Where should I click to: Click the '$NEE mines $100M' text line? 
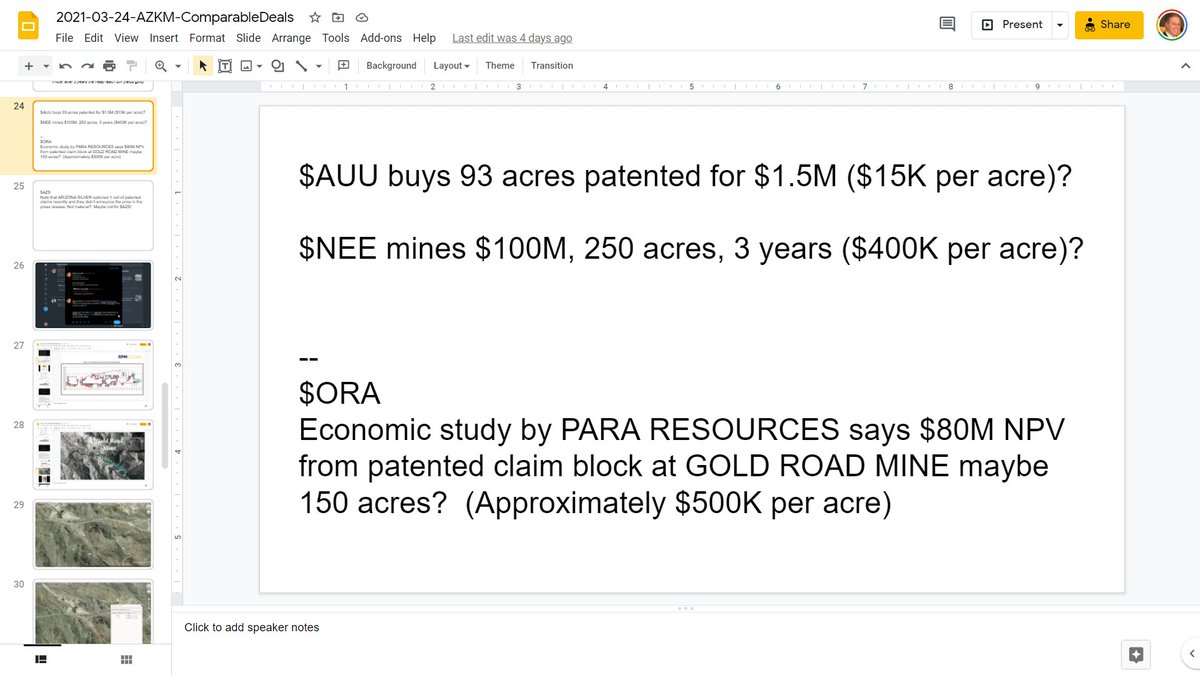click(x=691, y=248)
